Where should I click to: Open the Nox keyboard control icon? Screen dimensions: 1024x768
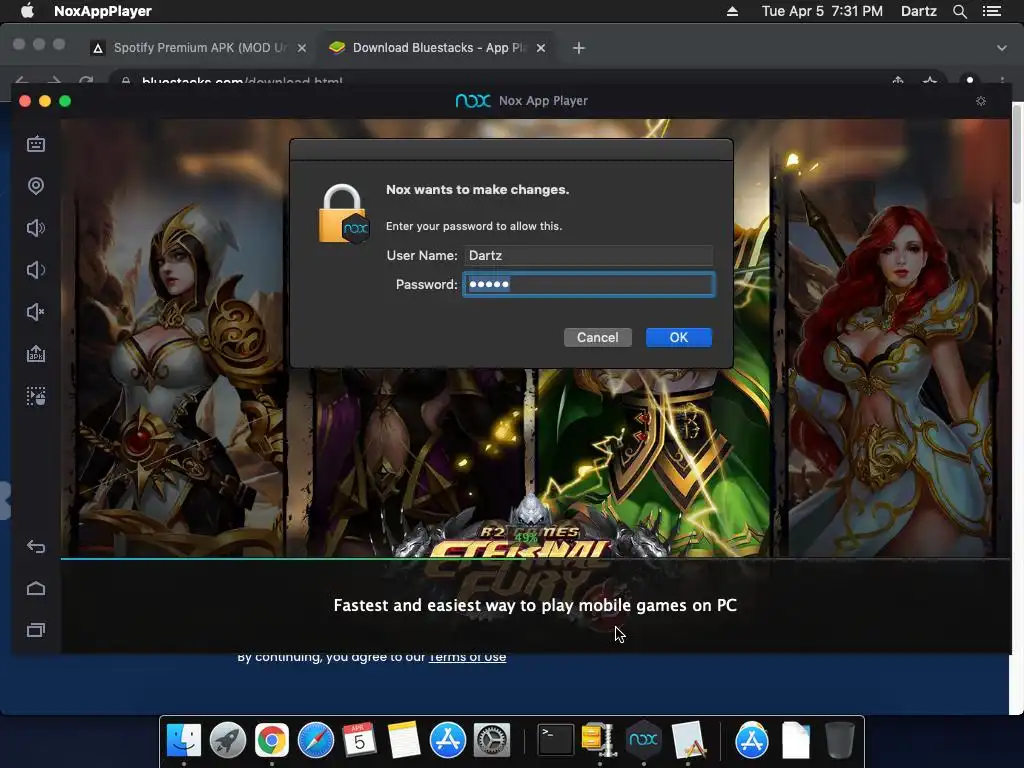36,144
